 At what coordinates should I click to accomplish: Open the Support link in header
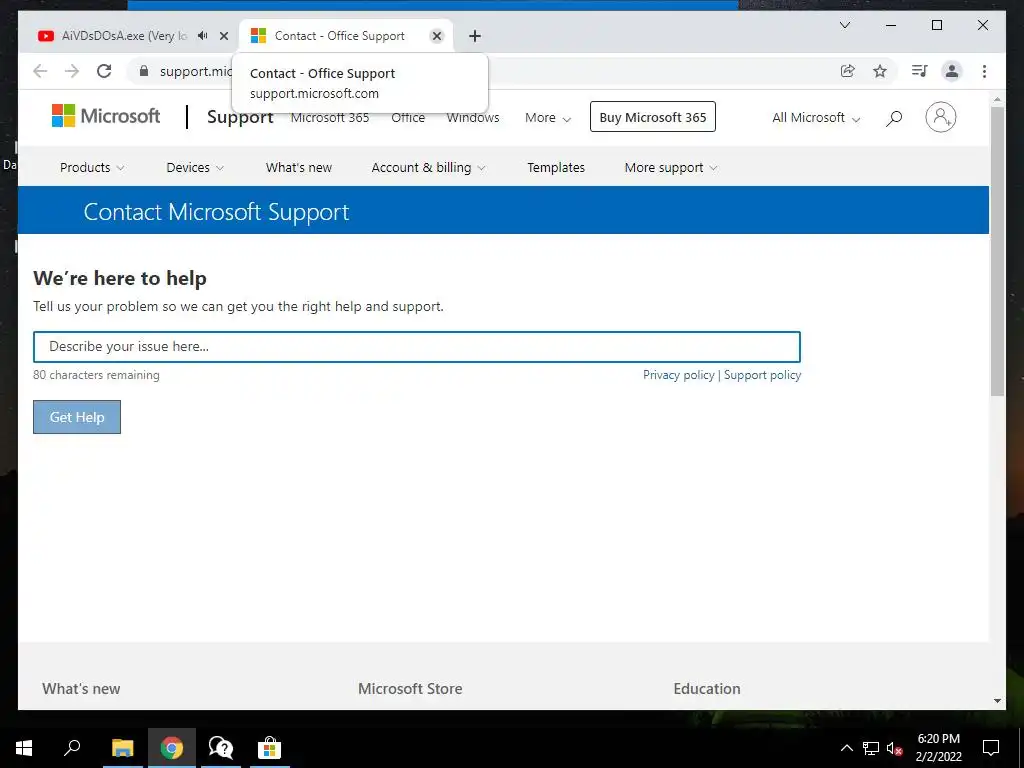[x=240, y=117]
